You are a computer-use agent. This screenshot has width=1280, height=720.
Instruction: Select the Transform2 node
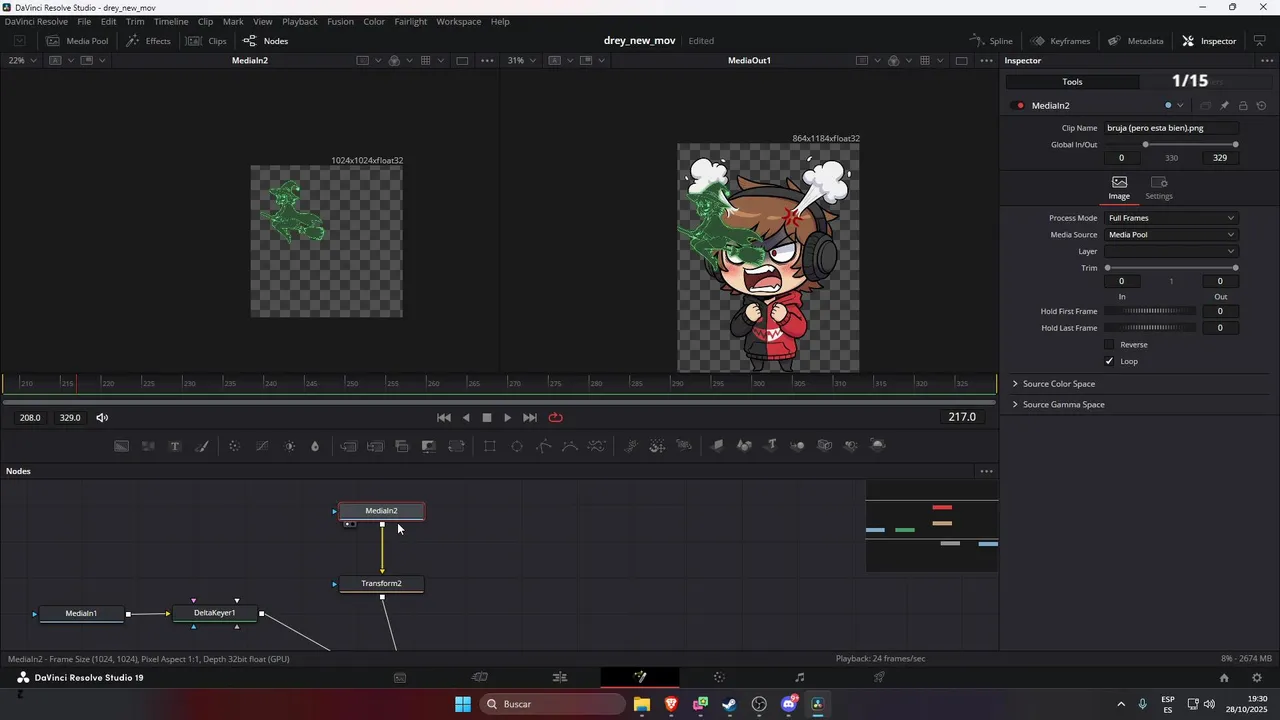(381, 583)
